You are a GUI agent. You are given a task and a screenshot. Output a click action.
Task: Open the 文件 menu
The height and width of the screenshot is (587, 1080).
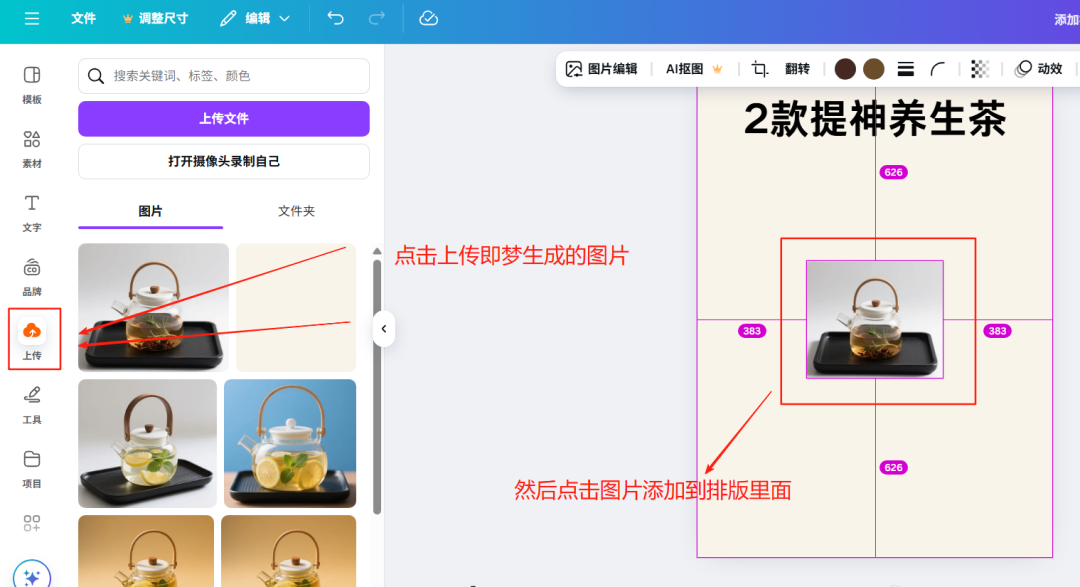(83, 19)
